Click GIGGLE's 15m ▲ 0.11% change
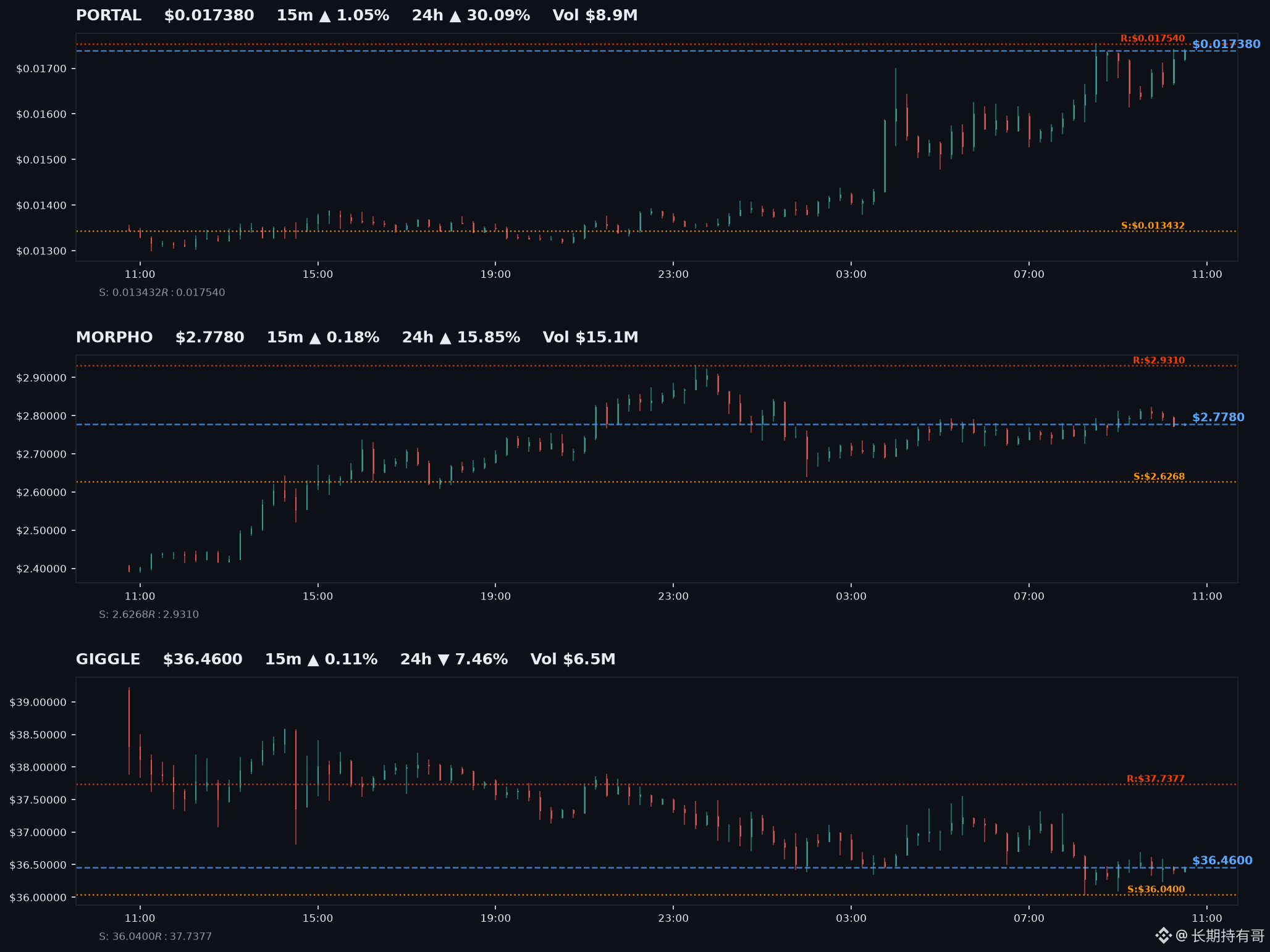This screenshot has width=1270, height=952. pos(321,659)
